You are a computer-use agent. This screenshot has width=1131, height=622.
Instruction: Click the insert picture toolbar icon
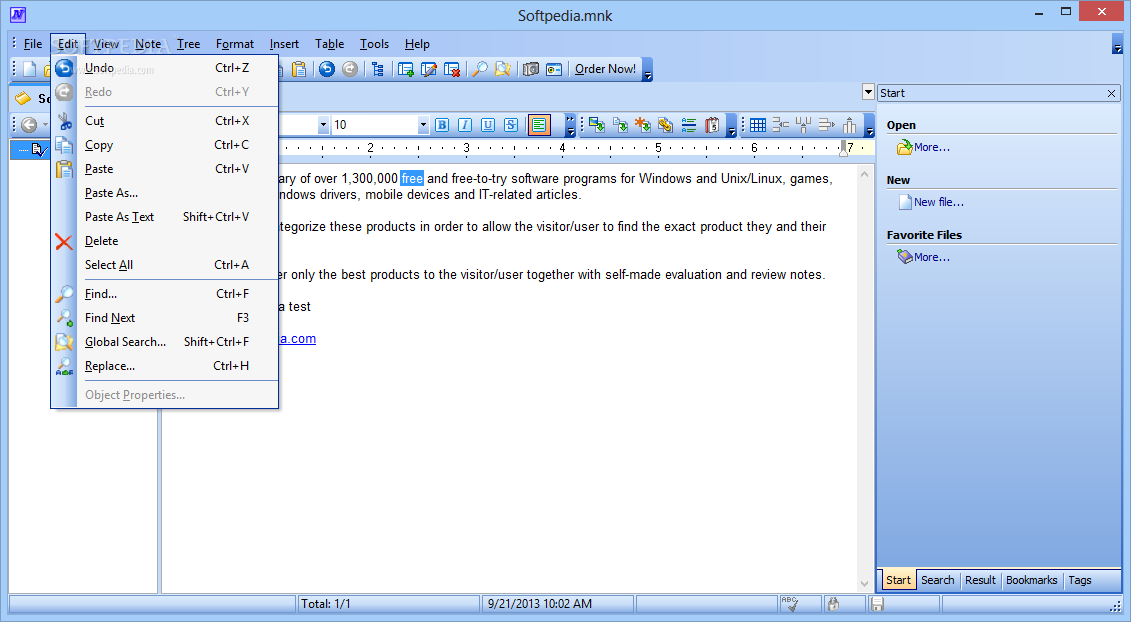point(597,125)
